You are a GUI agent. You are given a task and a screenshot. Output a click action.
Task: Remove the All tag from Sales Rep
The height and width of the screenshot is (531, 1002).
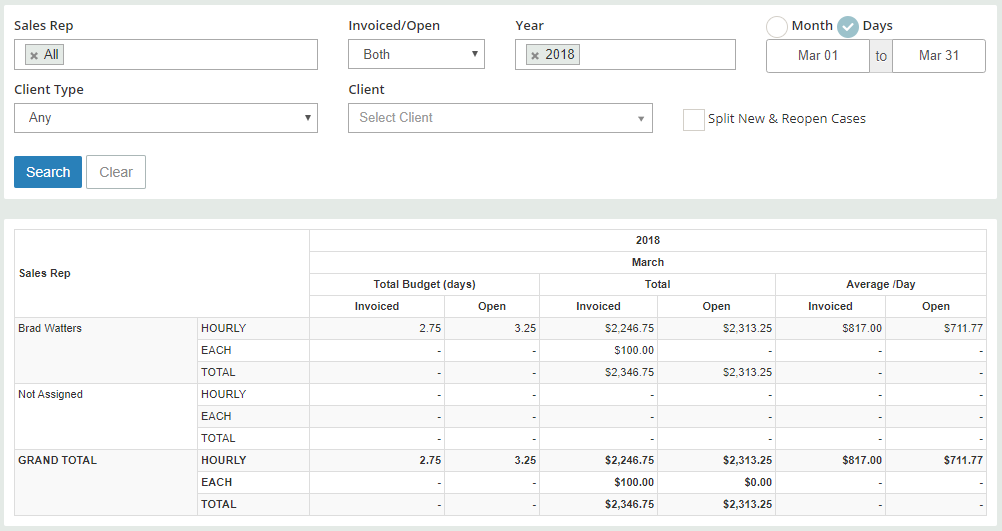tap(34, 56)
